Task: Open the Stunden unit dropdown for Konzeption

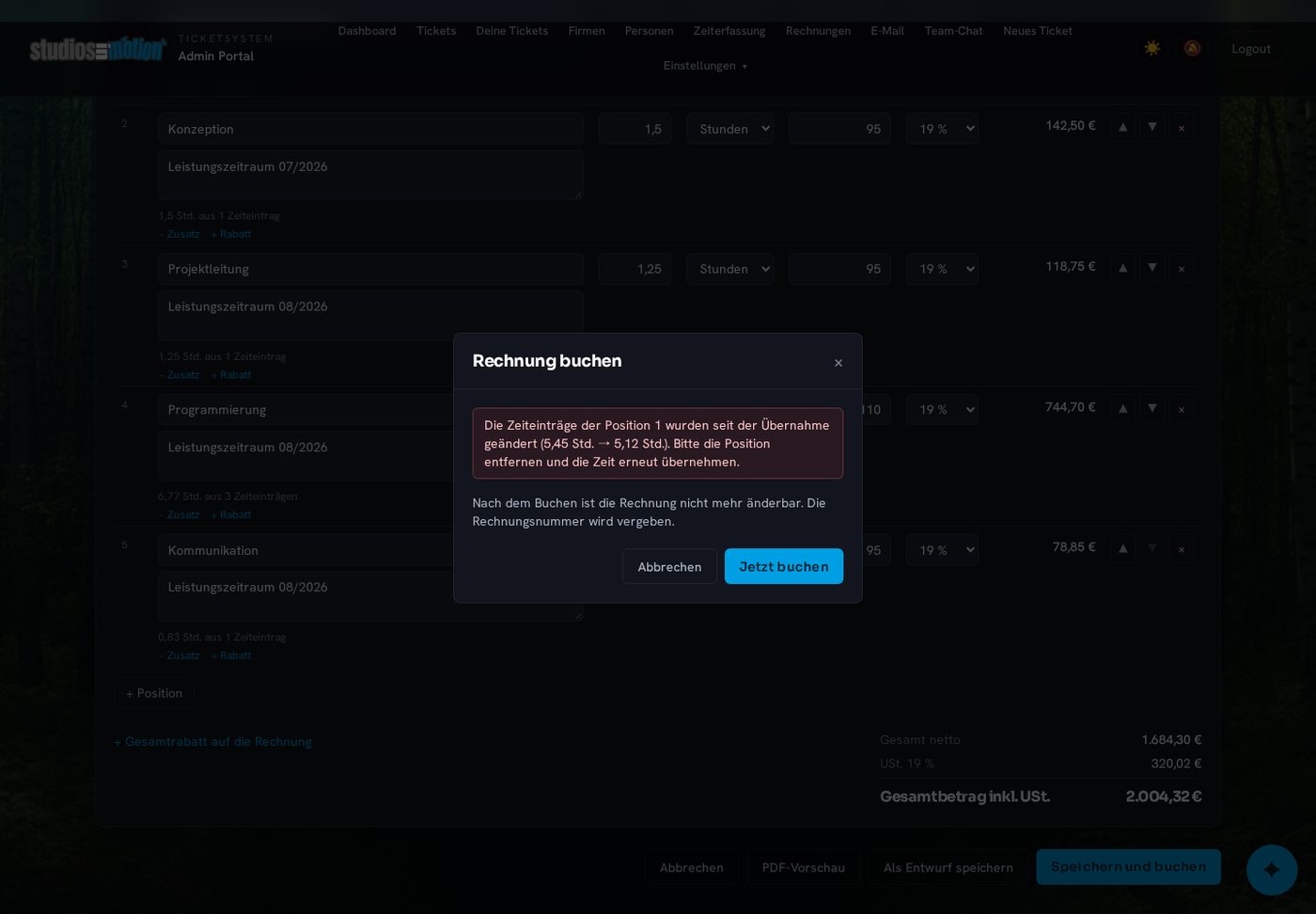Action: [730, 129]
